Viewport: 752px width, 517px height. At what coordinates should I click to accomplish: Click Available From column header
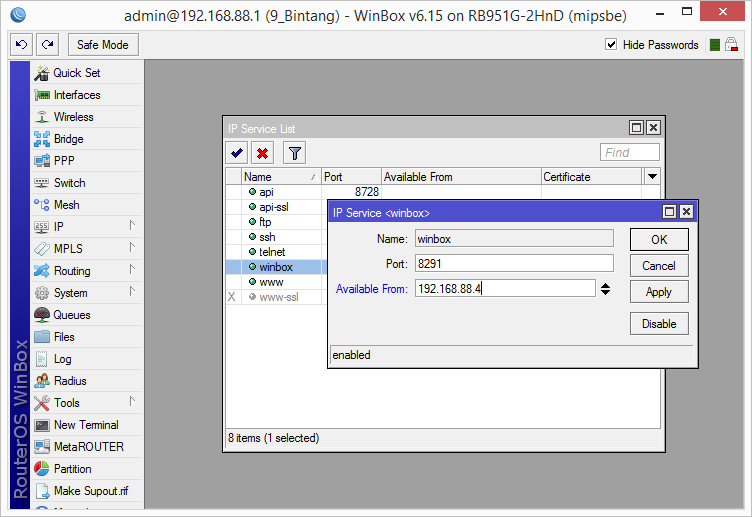[x=461, y=177]
